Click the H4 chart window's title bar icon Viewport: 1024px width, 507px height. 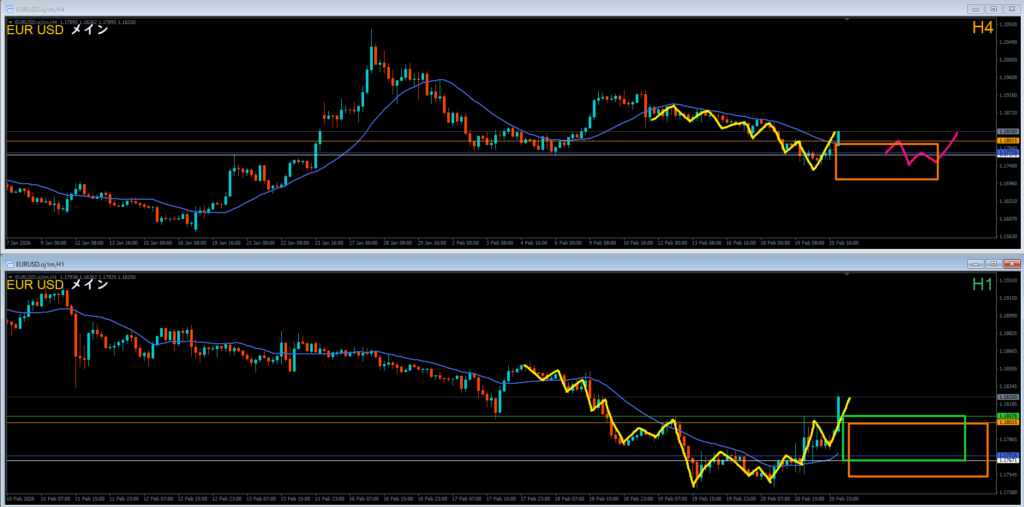[10, 8]
